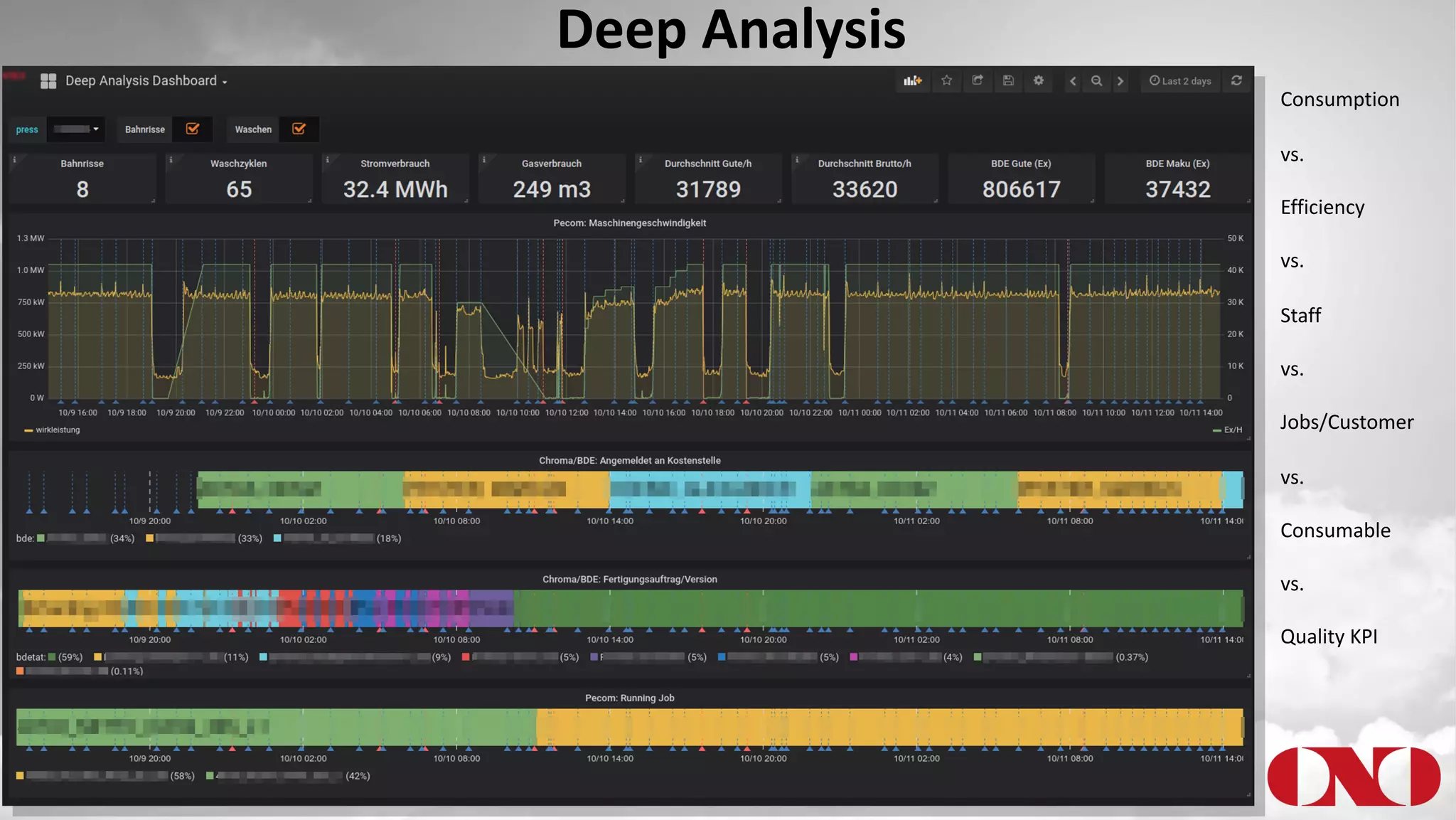Expand the press variable dropdown
This screenshot has width=1456, height=820.
tap(76, 129)
